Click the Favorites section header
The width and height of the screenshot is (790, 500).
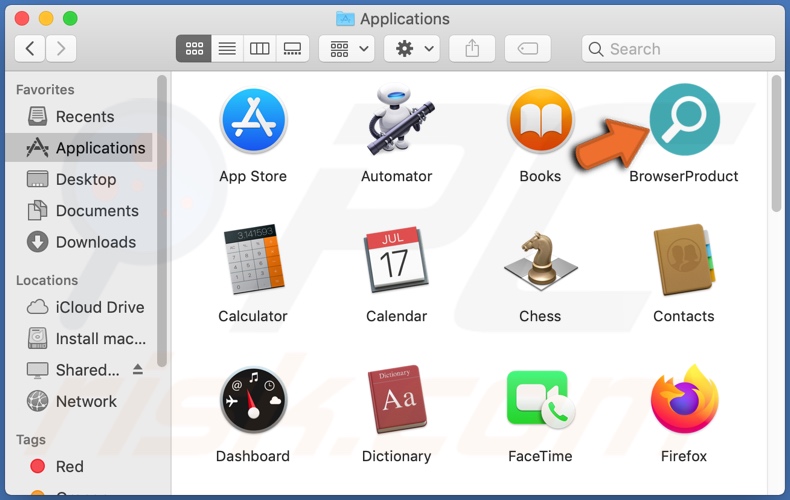click(x=45, y=90)
